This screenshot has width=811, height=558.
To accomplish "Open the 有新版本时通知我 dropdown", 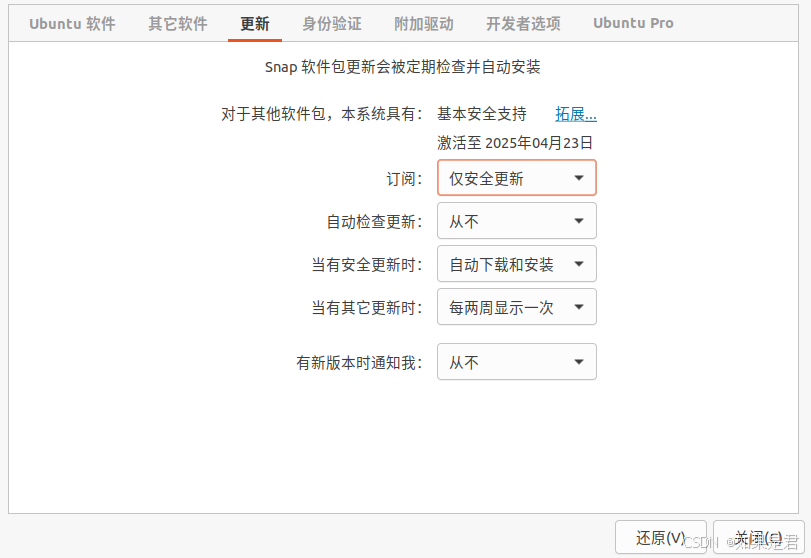I will (517, 361).
